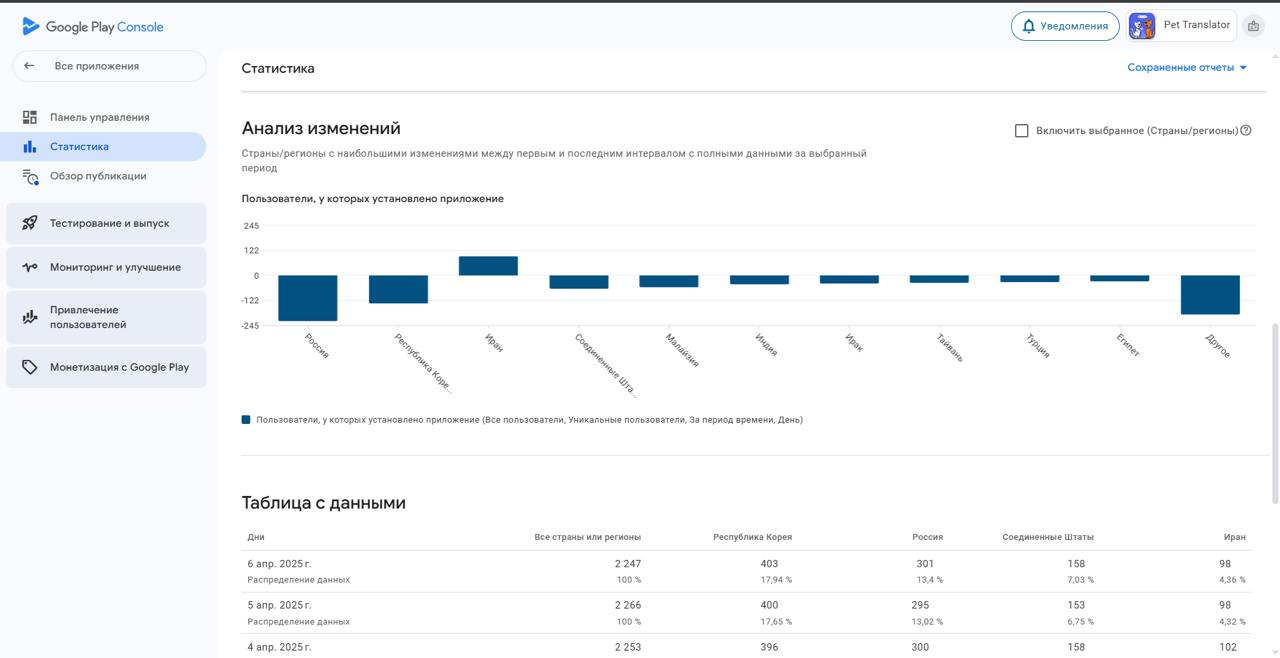Open the Панель управления dashboard icon
The image size is (1280, 658).
(x=32, y=117)
